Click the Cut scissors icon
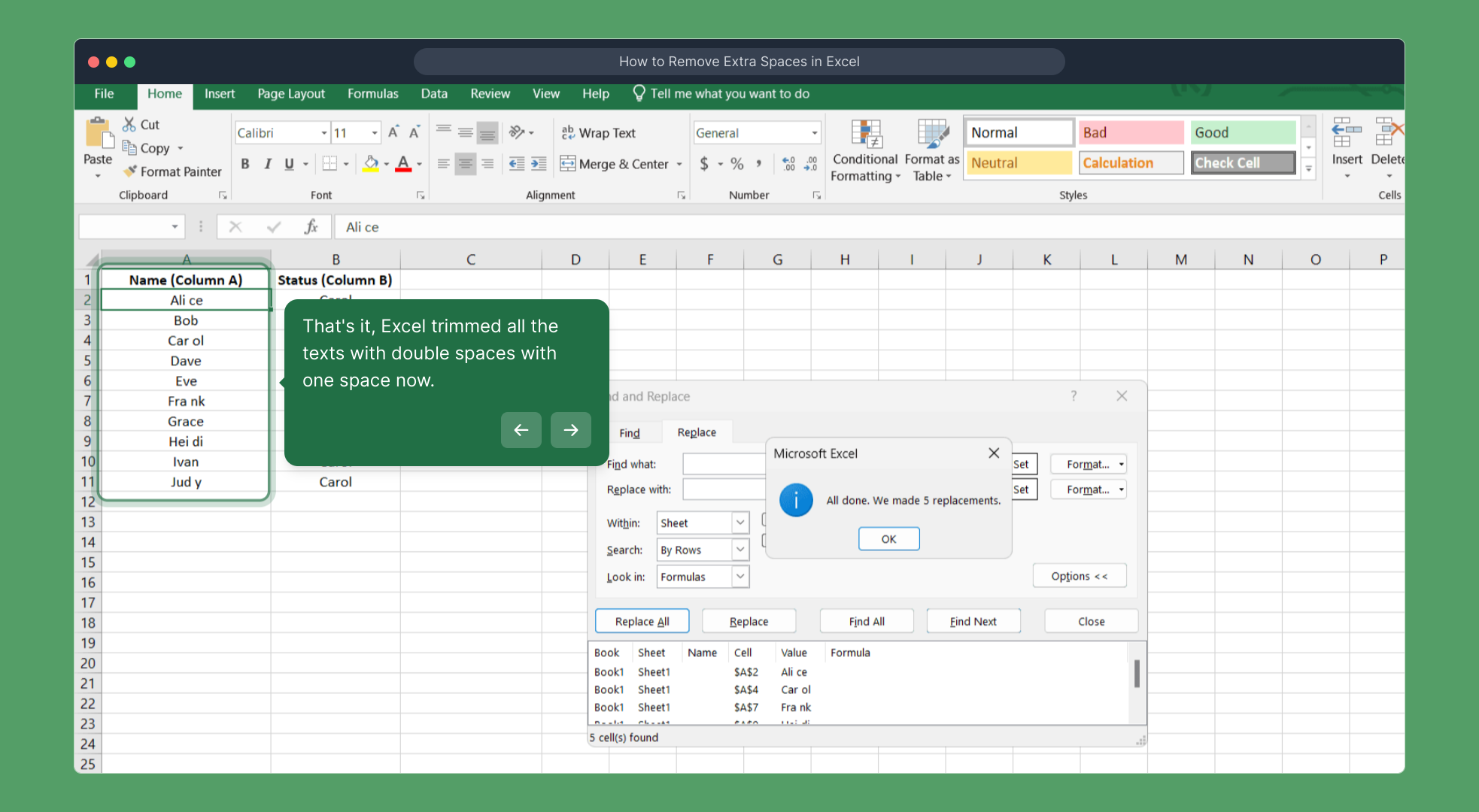1479x812 pixels. 129,125
